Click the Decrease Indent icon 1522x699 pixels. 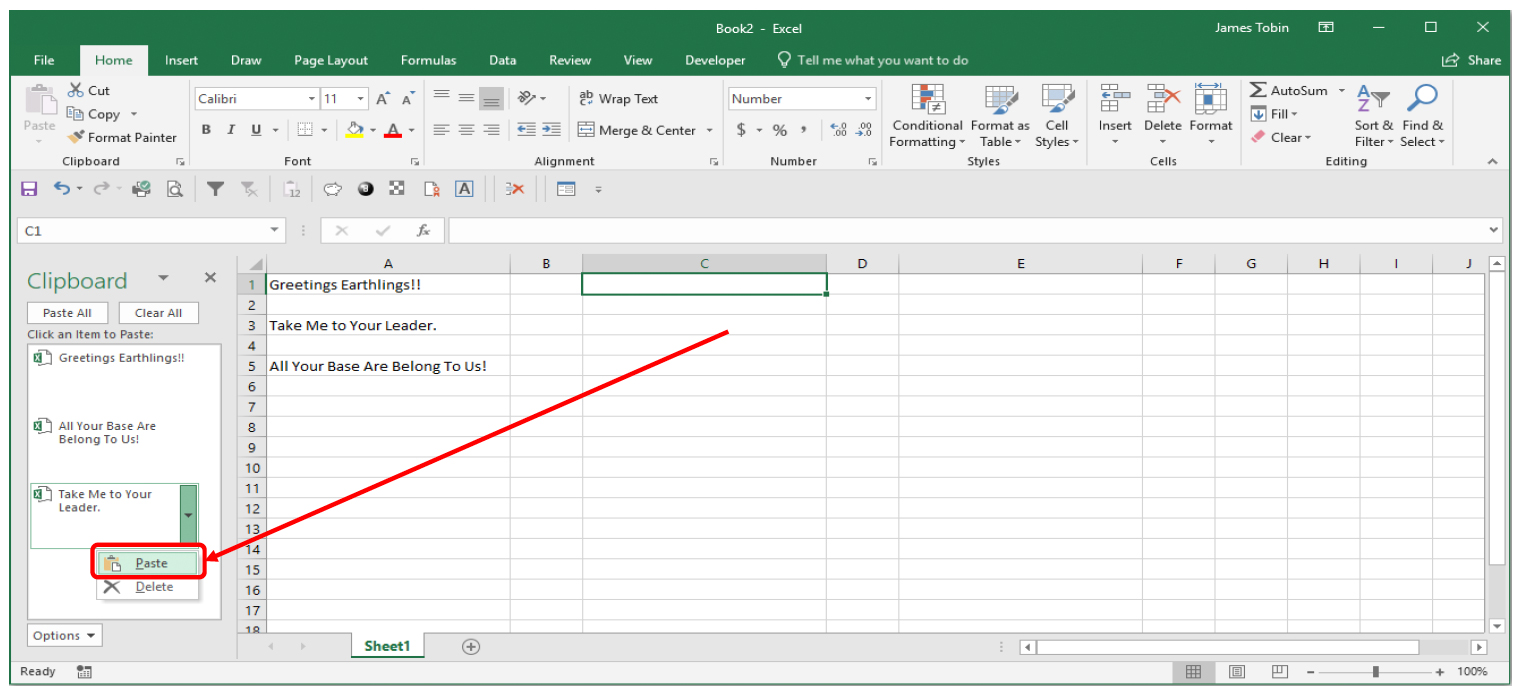[x=526, y=130]
